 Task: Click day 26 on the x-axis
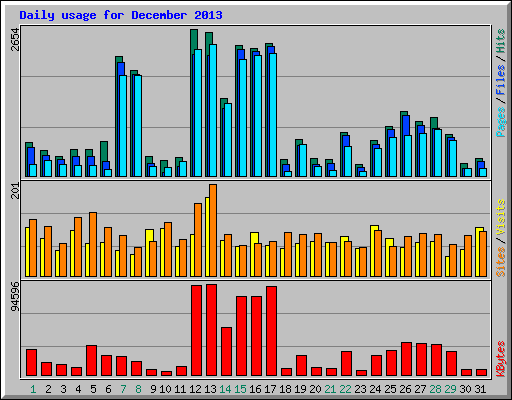click(405, 389)
